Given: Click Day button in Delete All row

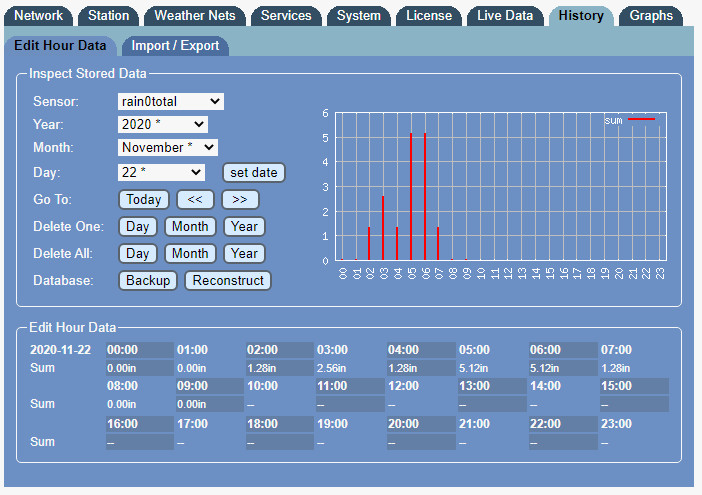Looking at the screenshot, I should (x=137, y=254).
